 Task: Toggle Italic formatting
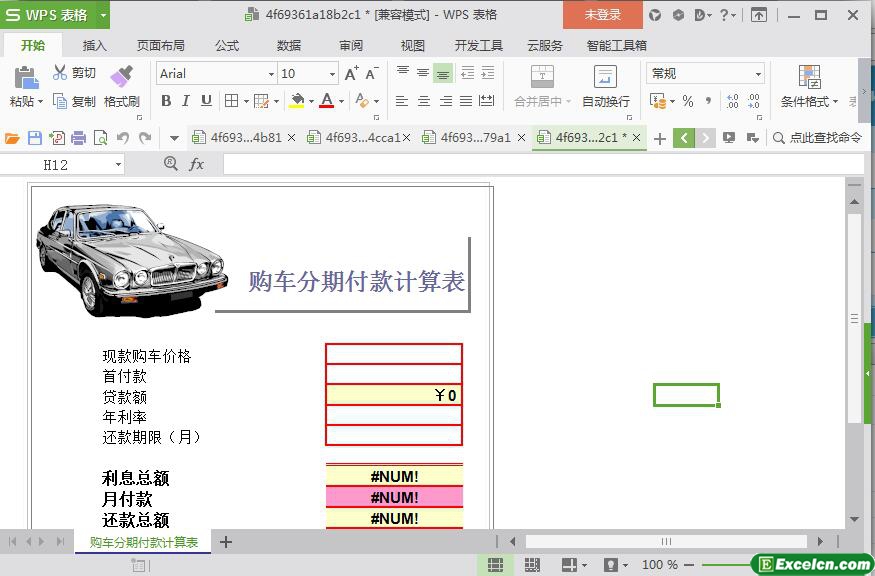[186, 101]
